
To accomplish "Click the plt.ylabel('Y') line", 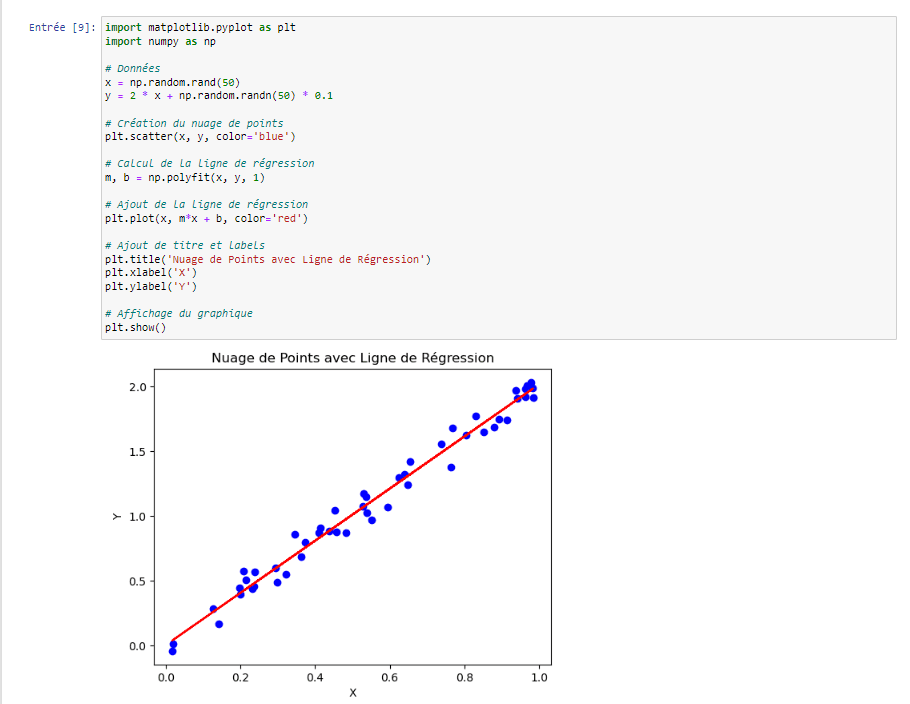I will coord(150,286).
